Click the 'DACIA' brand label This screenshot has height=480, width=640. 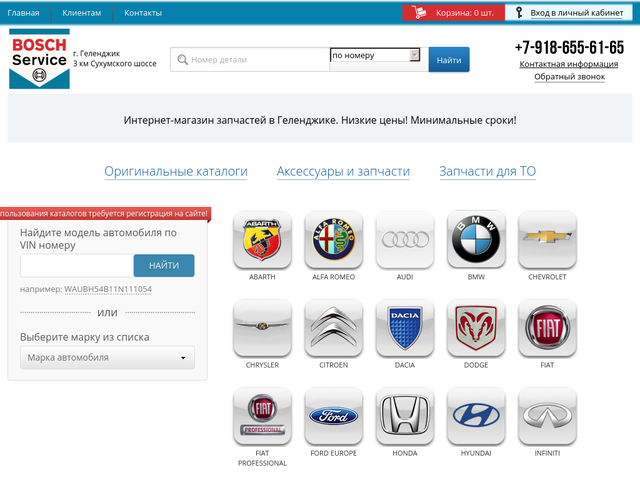click(405, 365)
